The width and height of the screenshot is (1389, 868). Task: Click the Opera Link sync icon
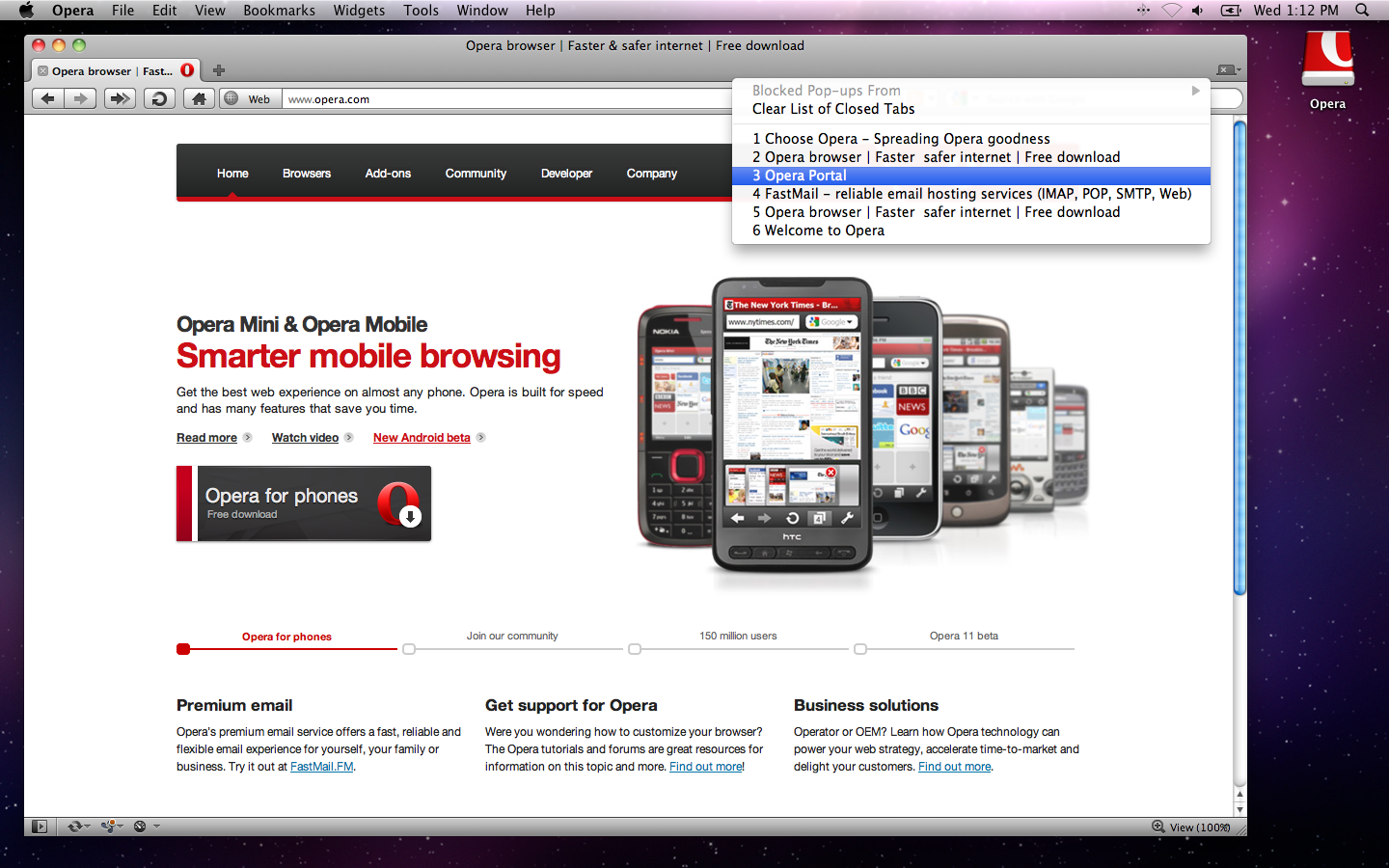pyautogui.click(x=74, y=827)
